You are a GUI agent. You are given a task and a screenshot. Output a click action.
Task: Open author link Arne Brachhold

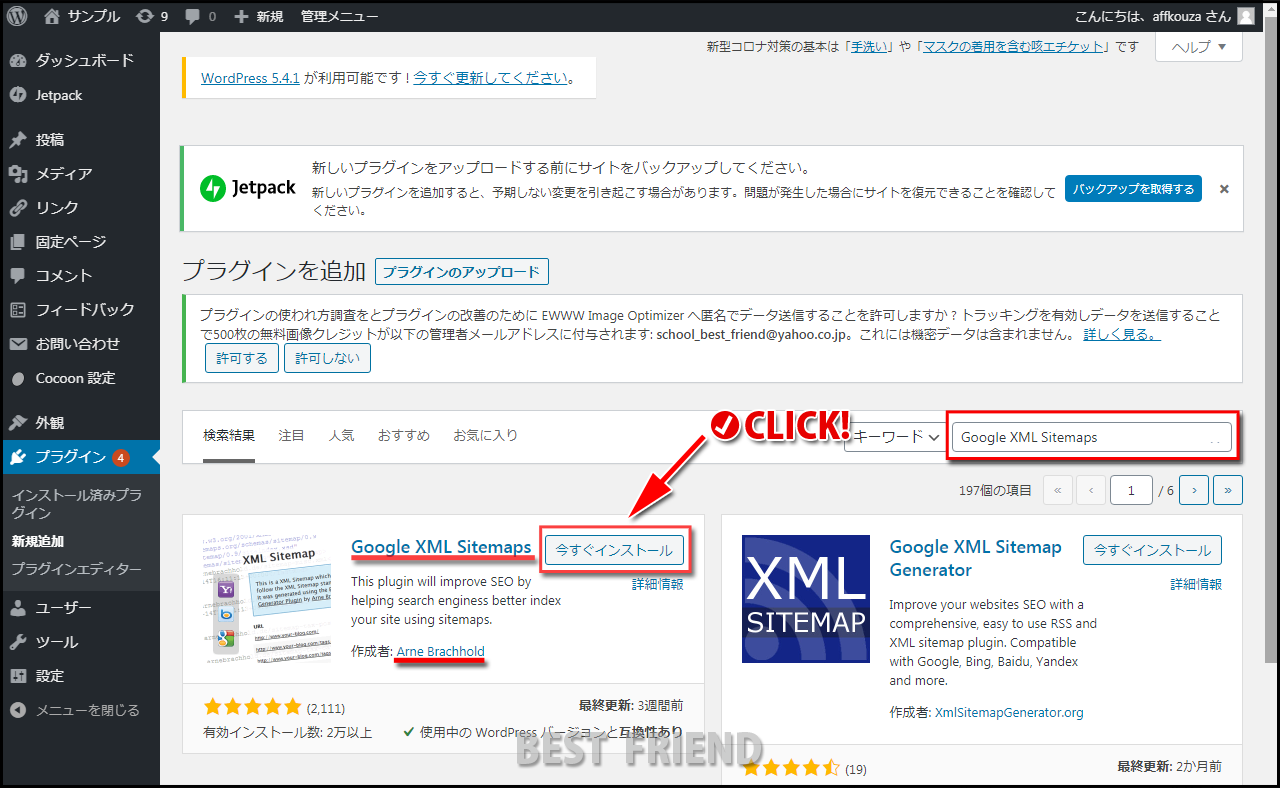(x=441, y=652)
